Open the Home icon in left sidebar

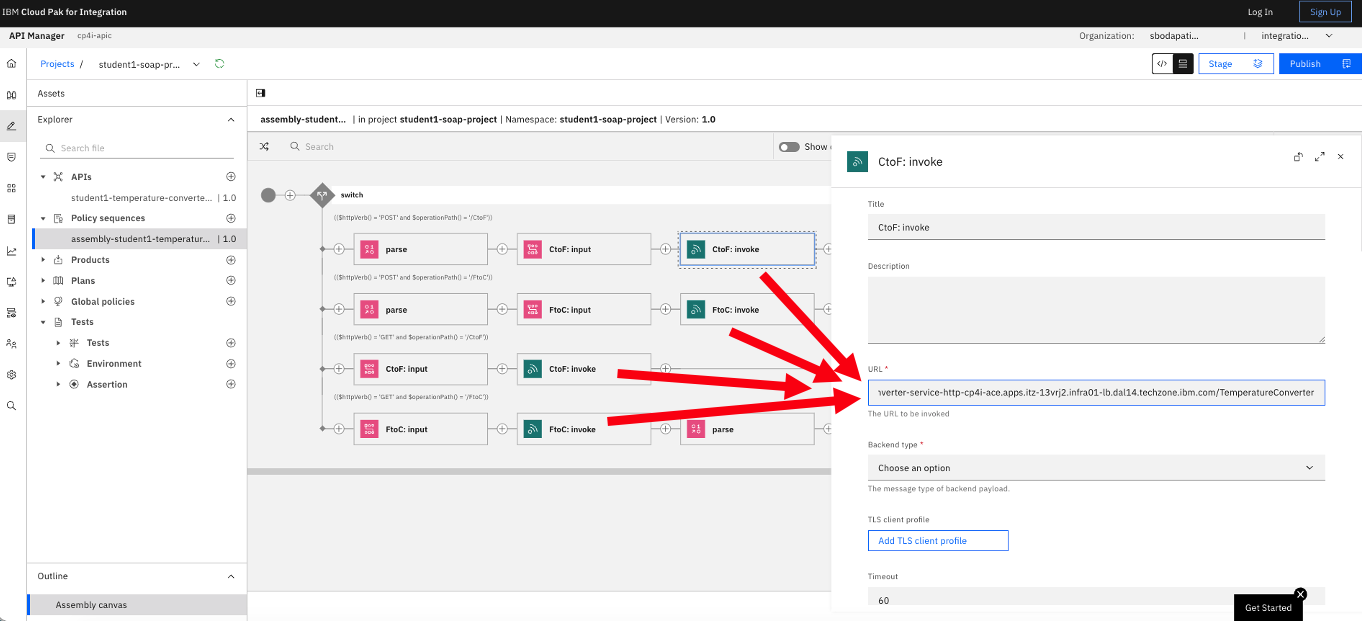pyautogui.click(x=12, y=63)
